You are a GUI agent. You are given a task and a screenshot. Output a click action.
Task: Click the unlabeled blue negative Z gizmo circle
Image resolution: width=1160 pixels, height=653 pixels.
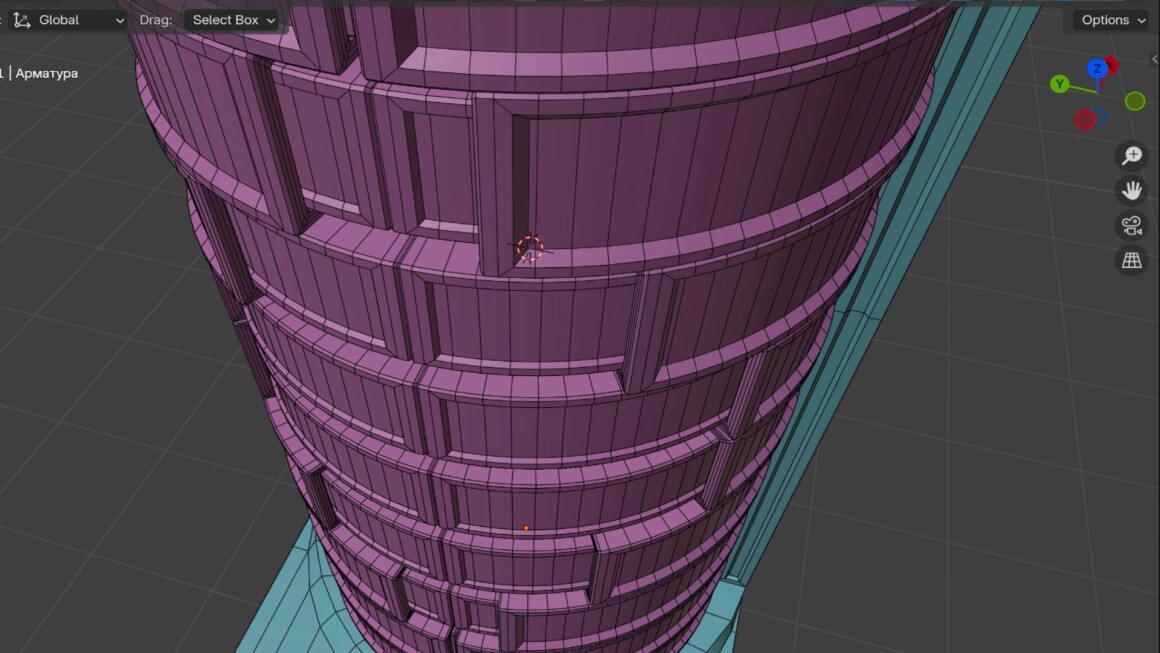[1101, 116]
